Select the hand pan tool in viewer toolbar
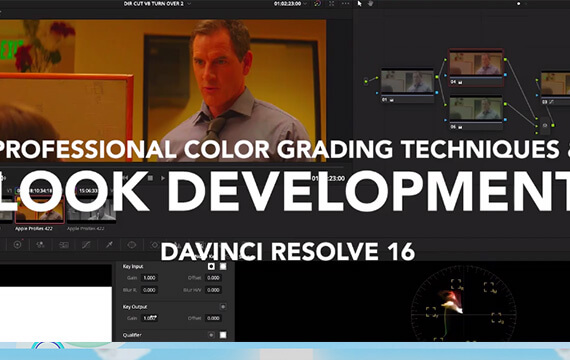 pyautogui.click(x=370, y=3)
